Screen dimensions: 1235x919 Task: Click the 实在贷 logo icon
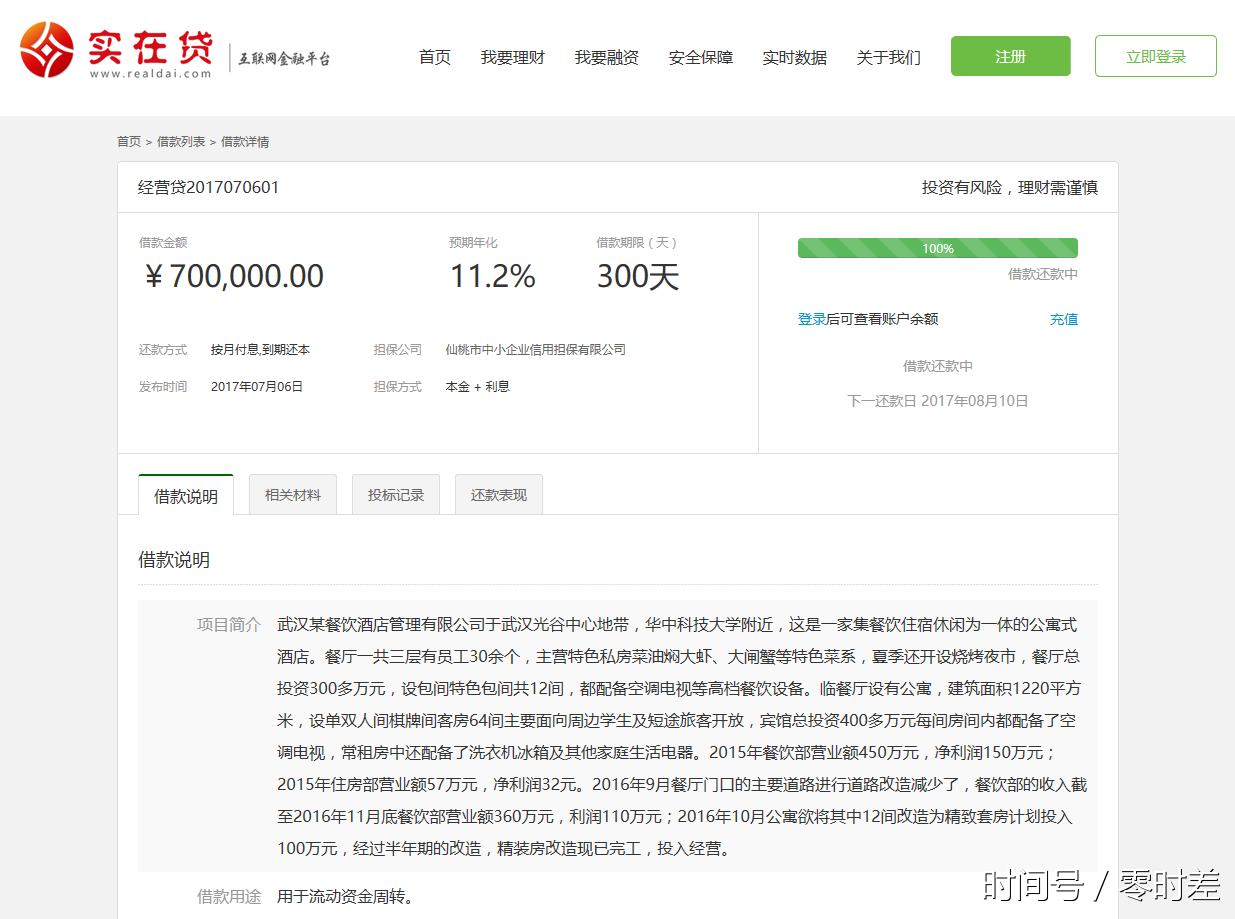(x=47, y=50)
